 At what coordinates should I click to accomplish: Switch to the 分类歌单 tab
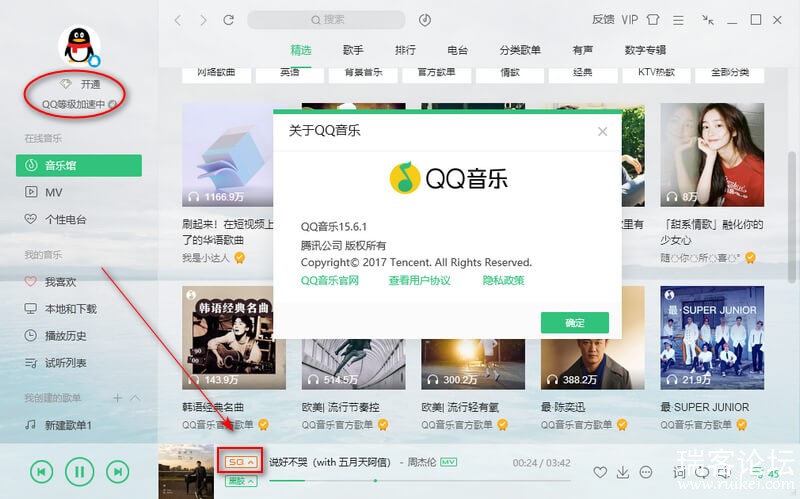(520, 50)
